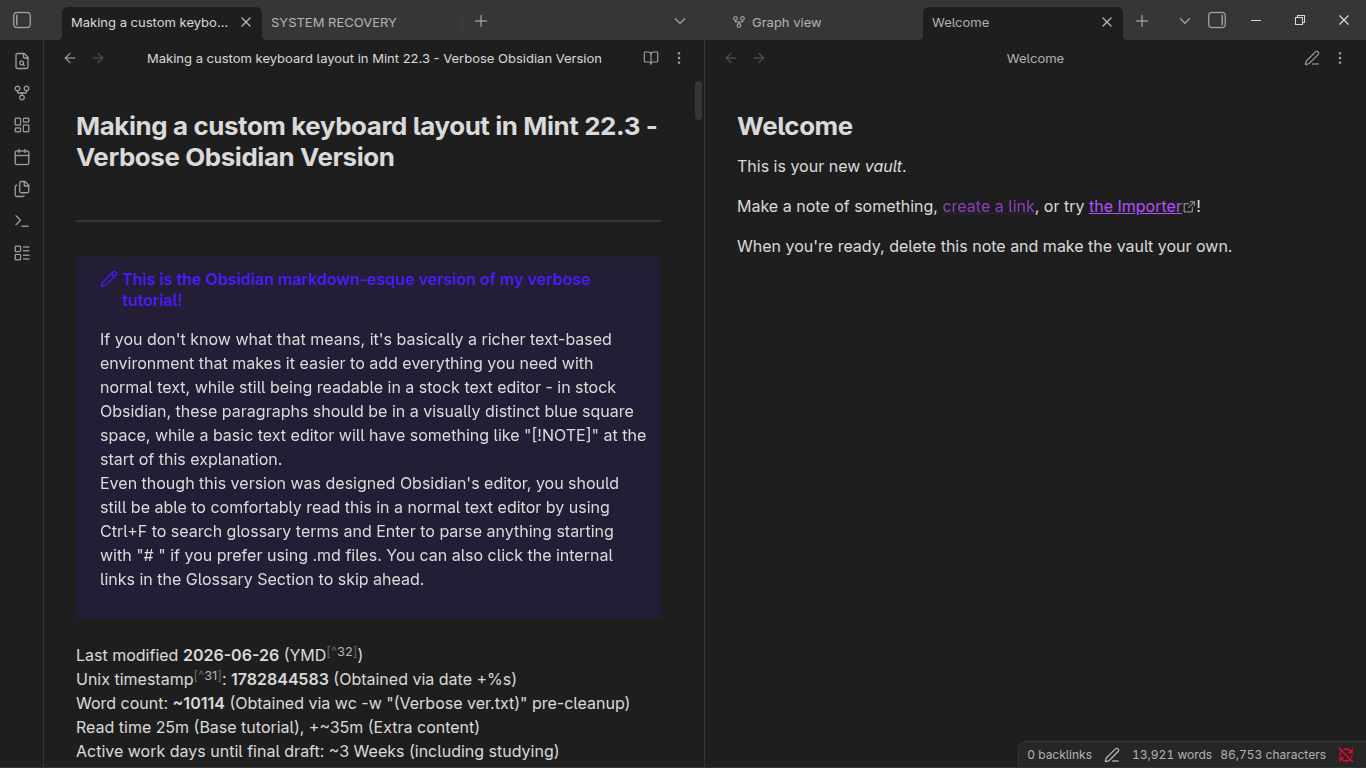1366x768 pixels.
Task: Navigate back in the Welcome pane
Action: pos(731,58)
